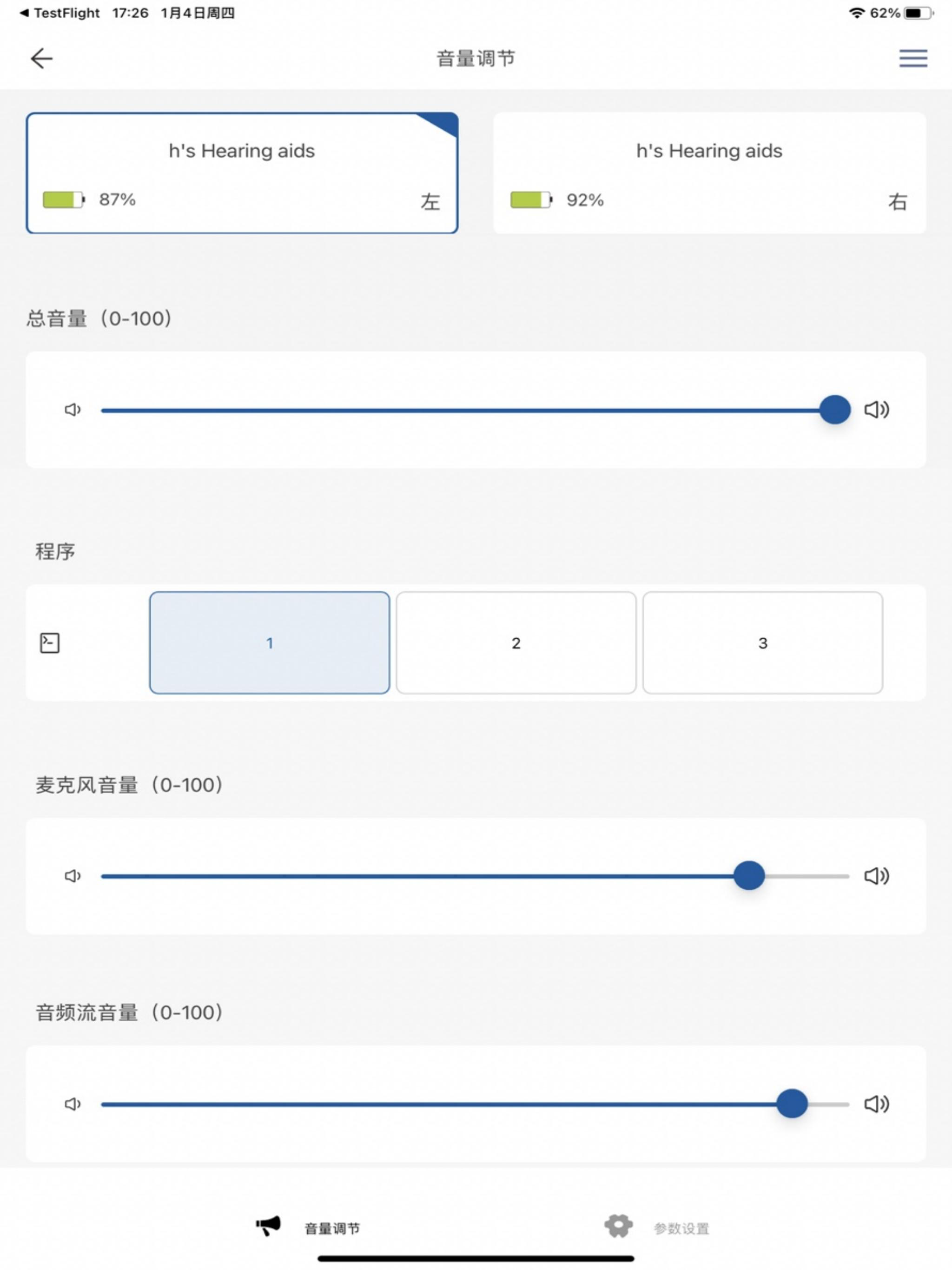Tap low-volume speaker icon for 音频流音量

click(x=73, y=1104)
